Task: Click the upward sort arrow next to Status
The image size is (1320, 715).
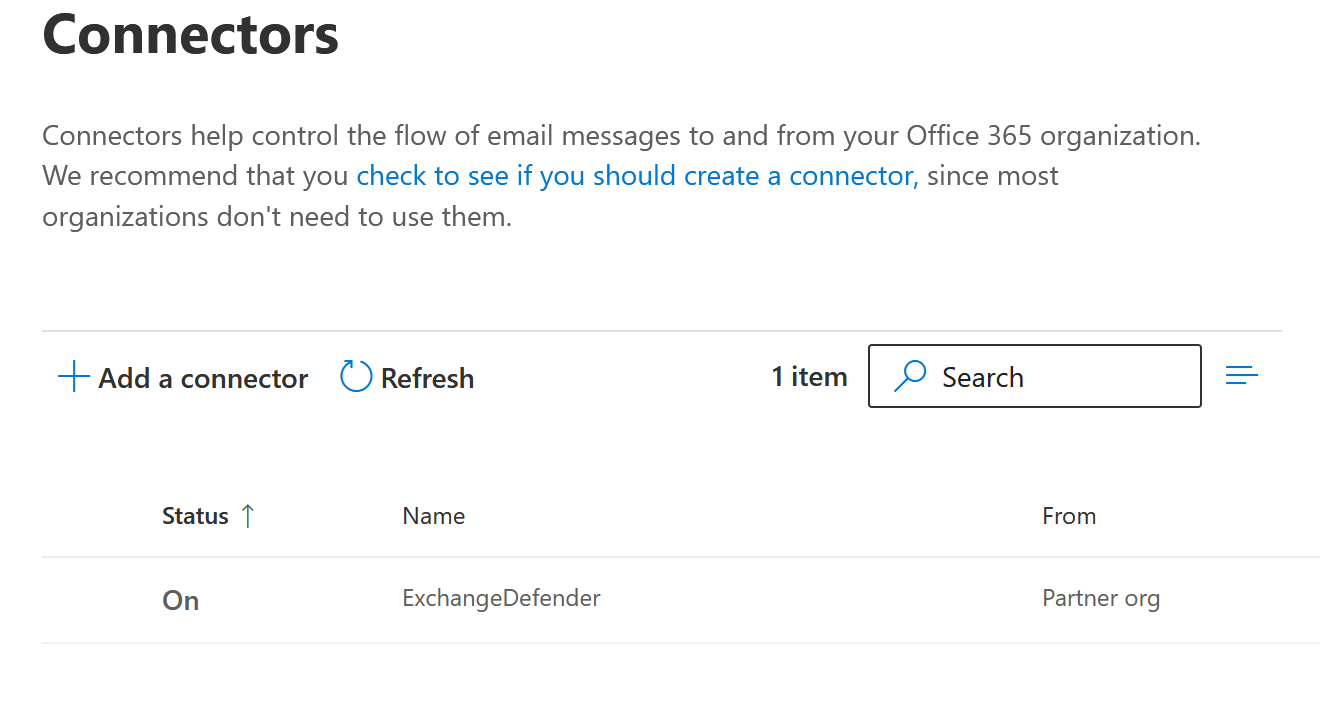Action: (x=248, y=514)
